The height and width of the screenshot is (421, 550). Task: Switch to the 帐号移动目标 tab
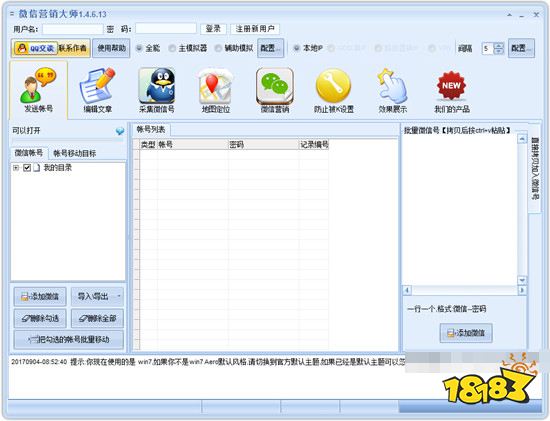point(74,153)
